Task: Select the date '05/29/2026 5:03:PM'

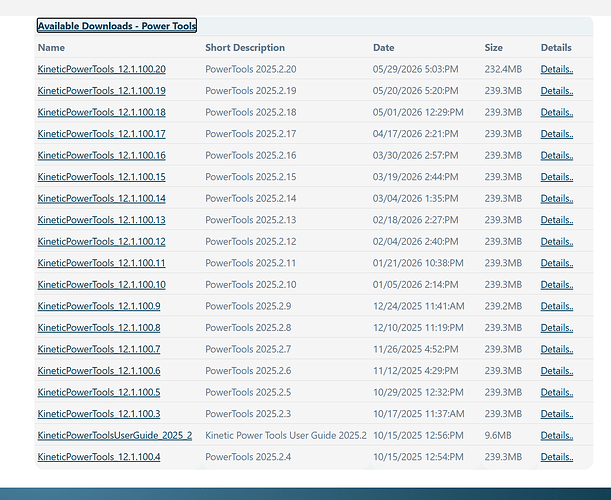Action: (x=416, y=69)
